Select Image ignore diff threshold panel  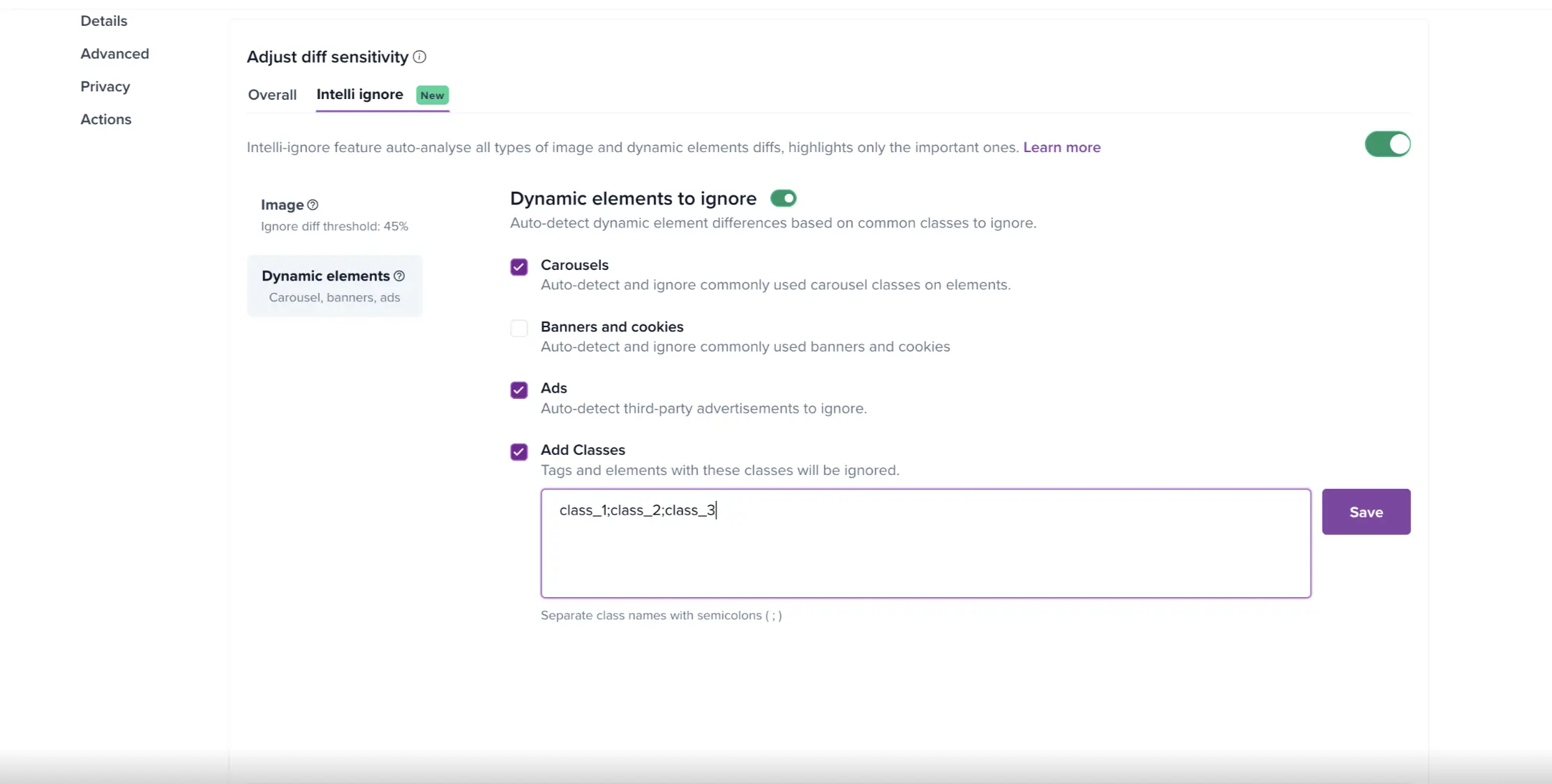tap(334, 215)
